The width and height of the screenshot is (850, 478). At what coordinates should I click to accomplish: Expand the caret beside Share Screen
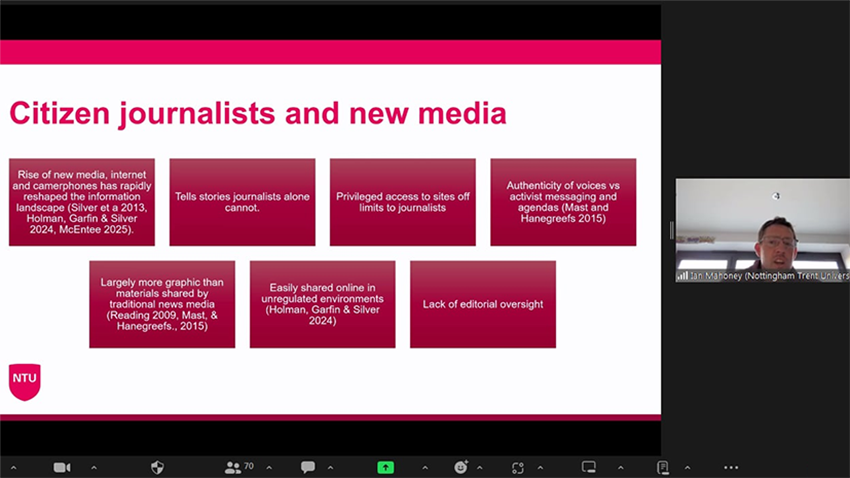pos(424,467)
